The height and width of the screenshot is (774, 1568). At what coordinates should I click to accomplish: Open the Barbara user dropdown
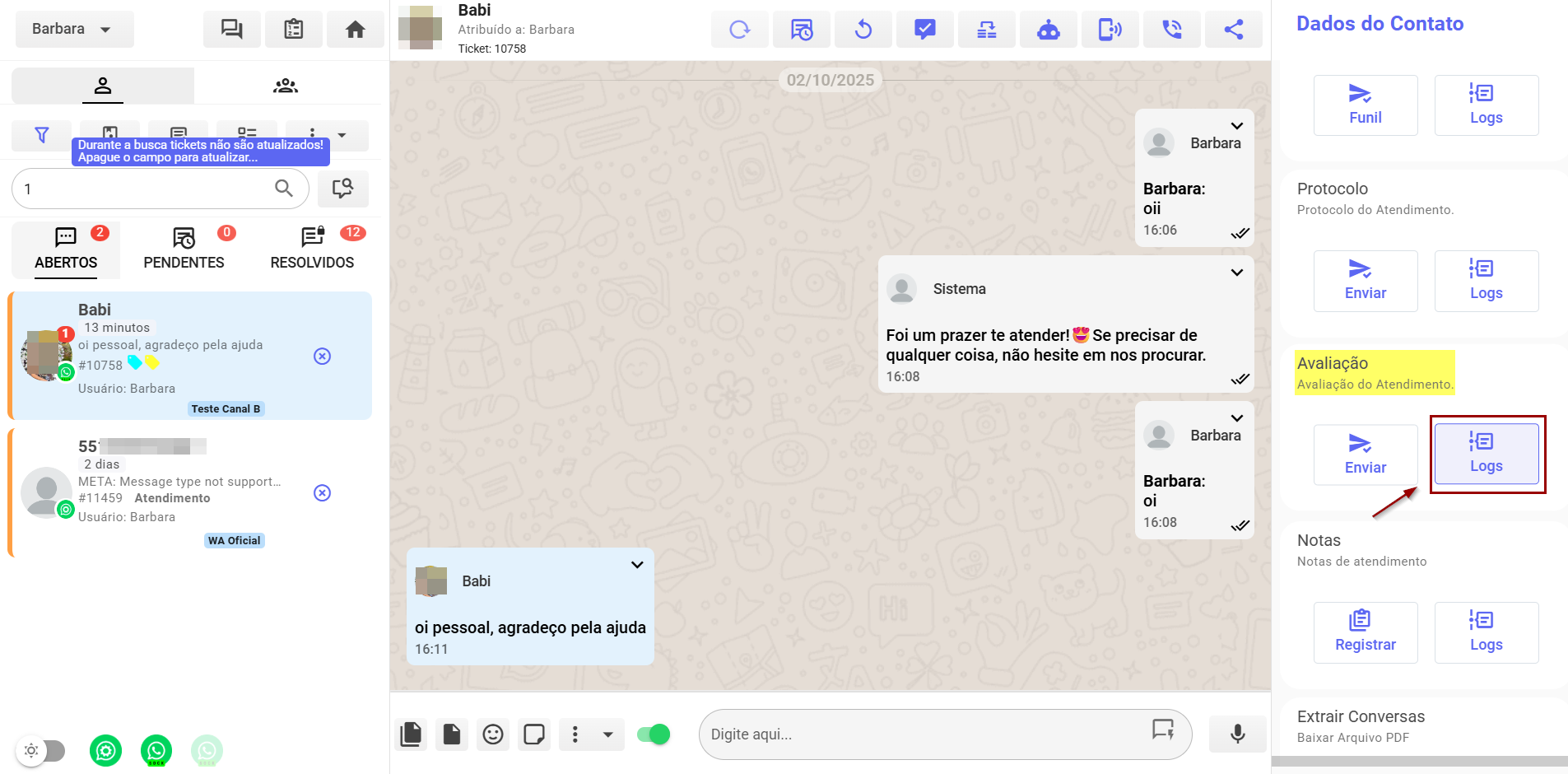pyautogui.click(x=74, y=29)
